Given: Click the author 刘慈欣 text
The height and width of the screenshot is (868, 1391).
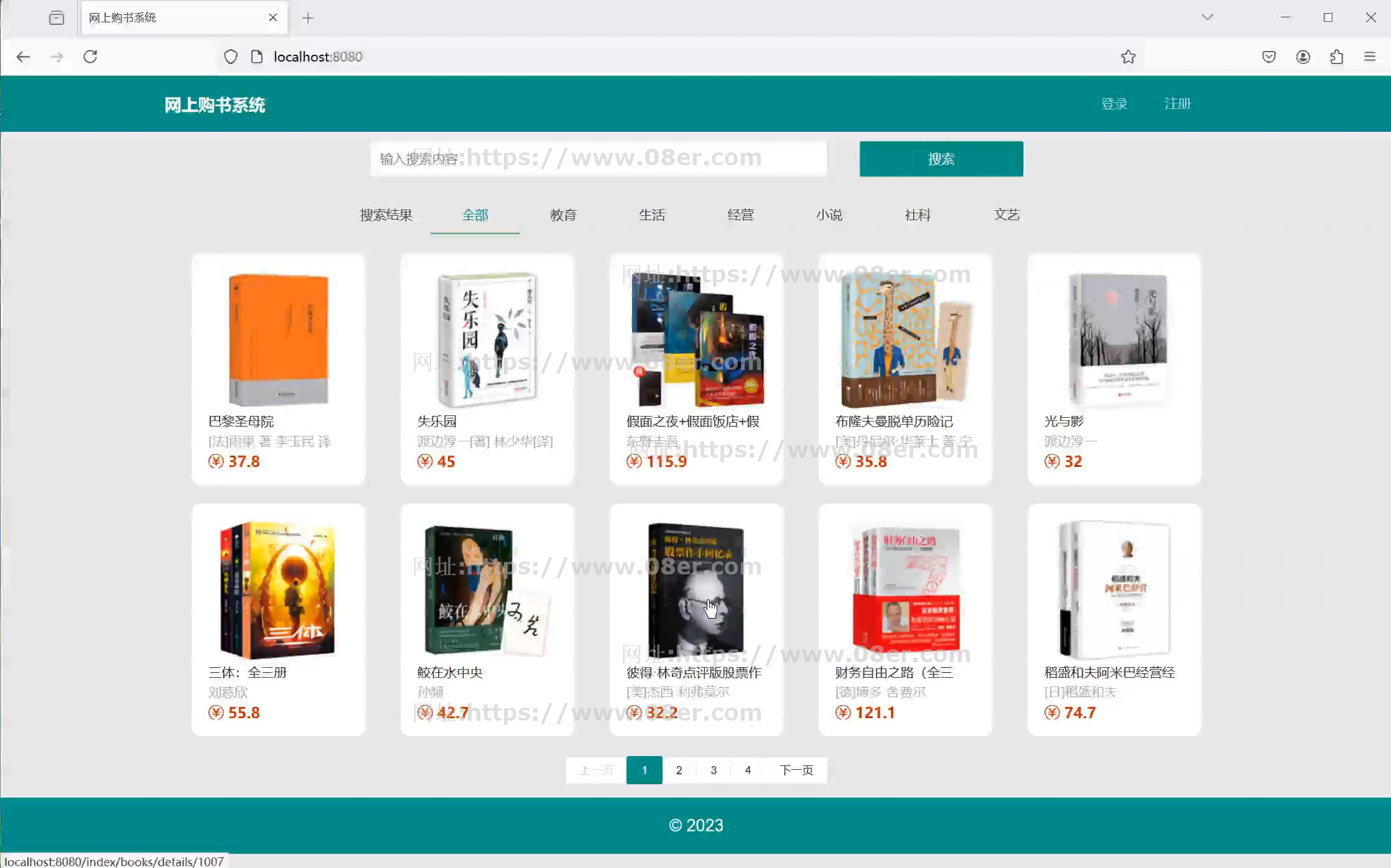Looking at the screenshot, I should (x=228, y=693).
